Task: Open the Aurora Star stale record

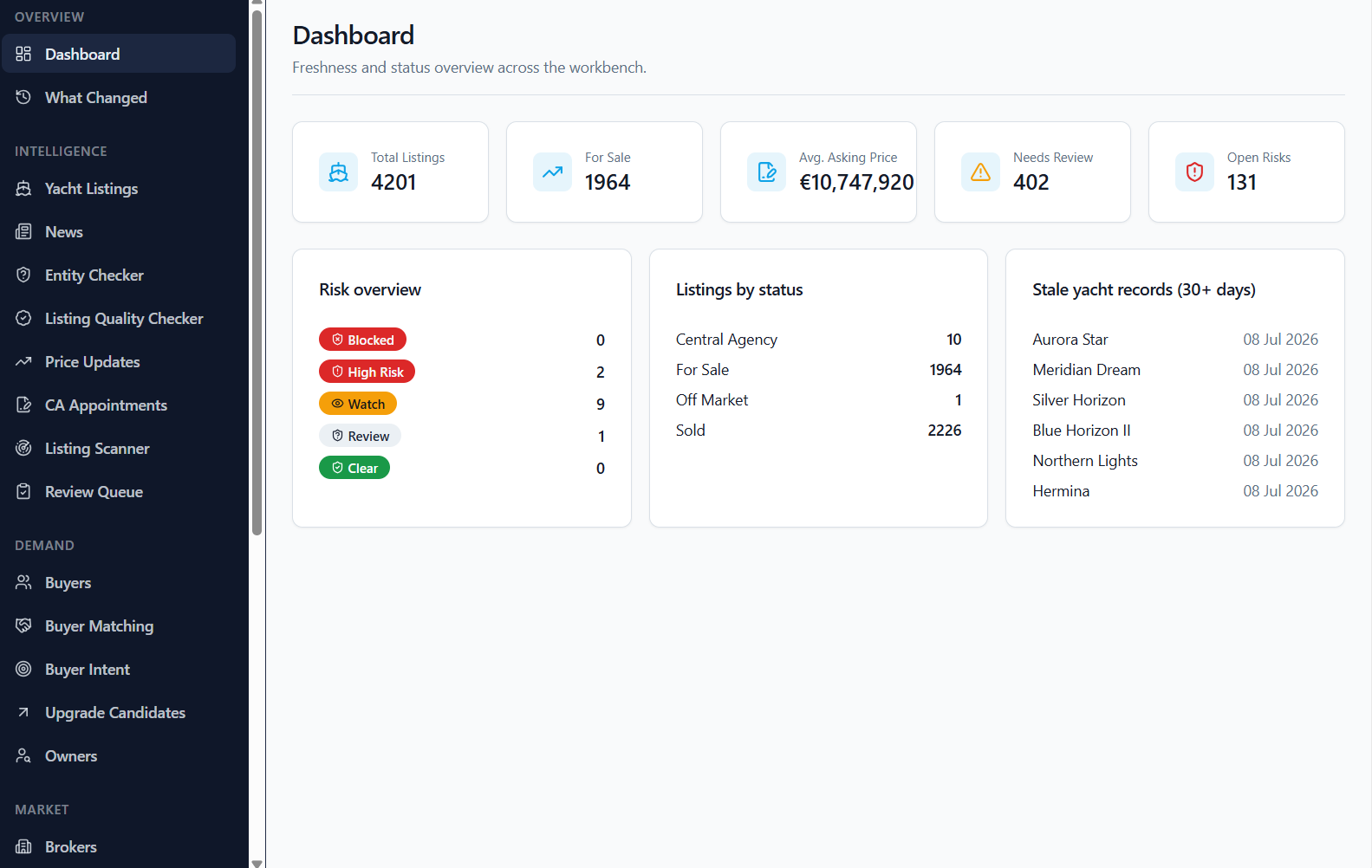Action: click(1175, 340)
